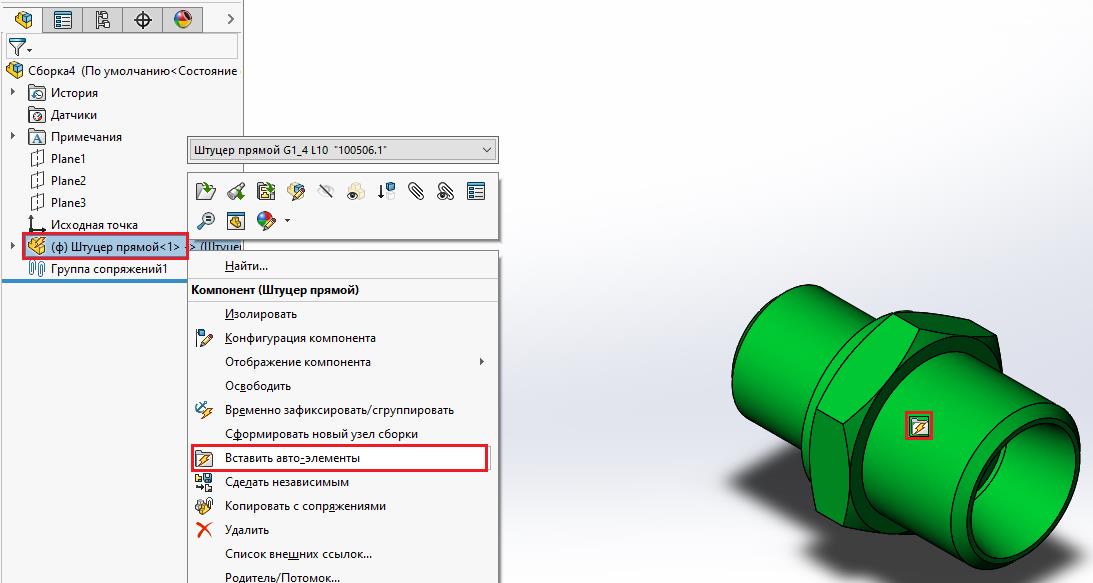This screenshot has width=1093, height=583.
Task: Click the Hide Components crossed-eye icon
Action: (326, 191)
